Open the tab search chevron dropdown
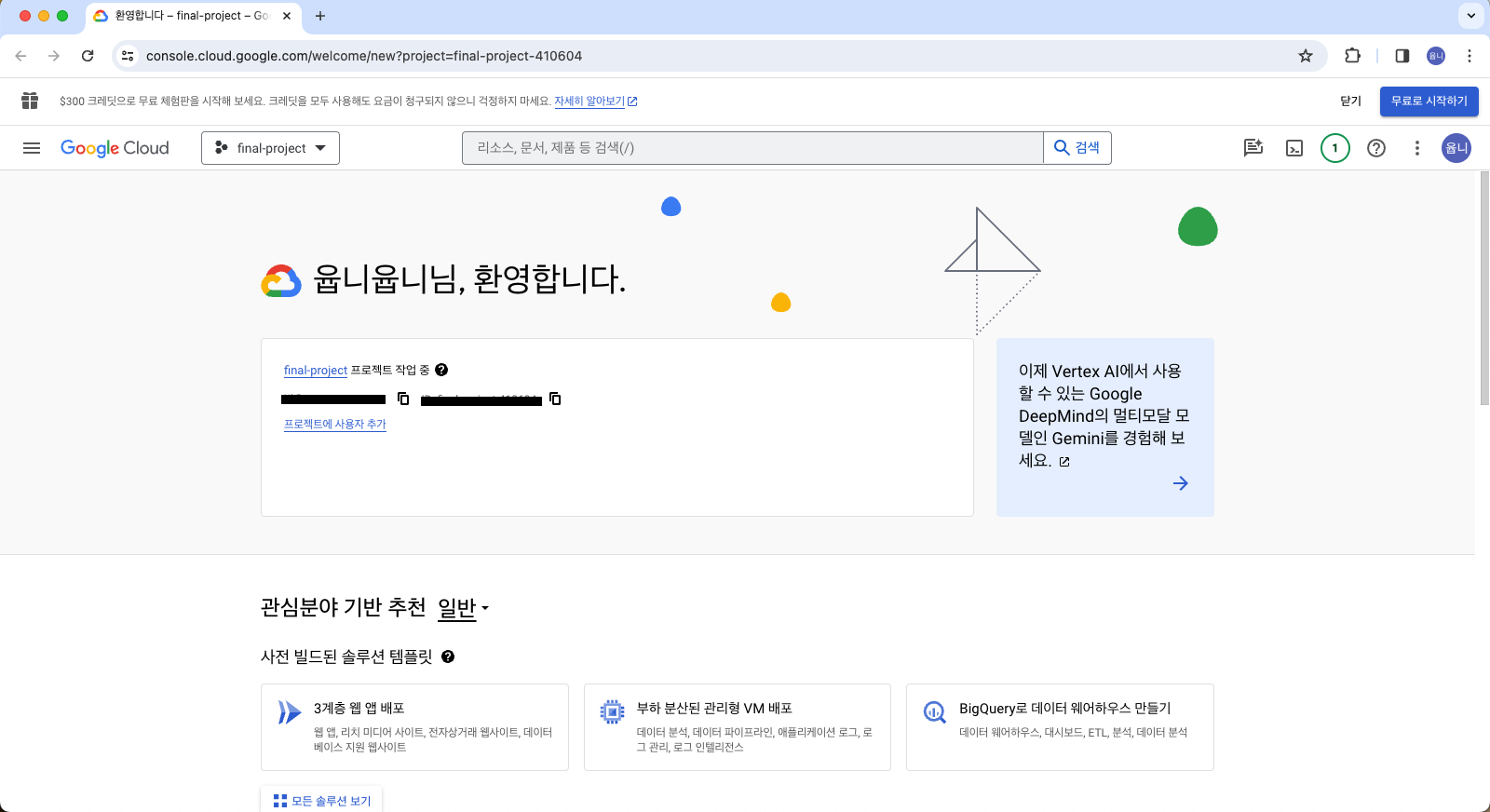 click(1471, 16)
